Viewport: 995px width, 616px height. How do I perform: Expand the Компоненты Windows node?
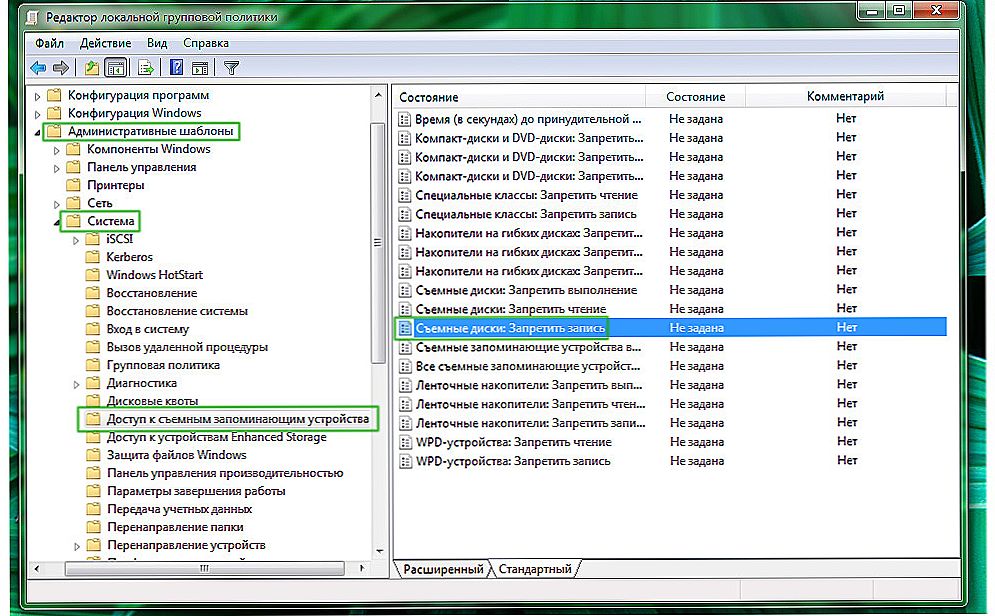[57, 150]
